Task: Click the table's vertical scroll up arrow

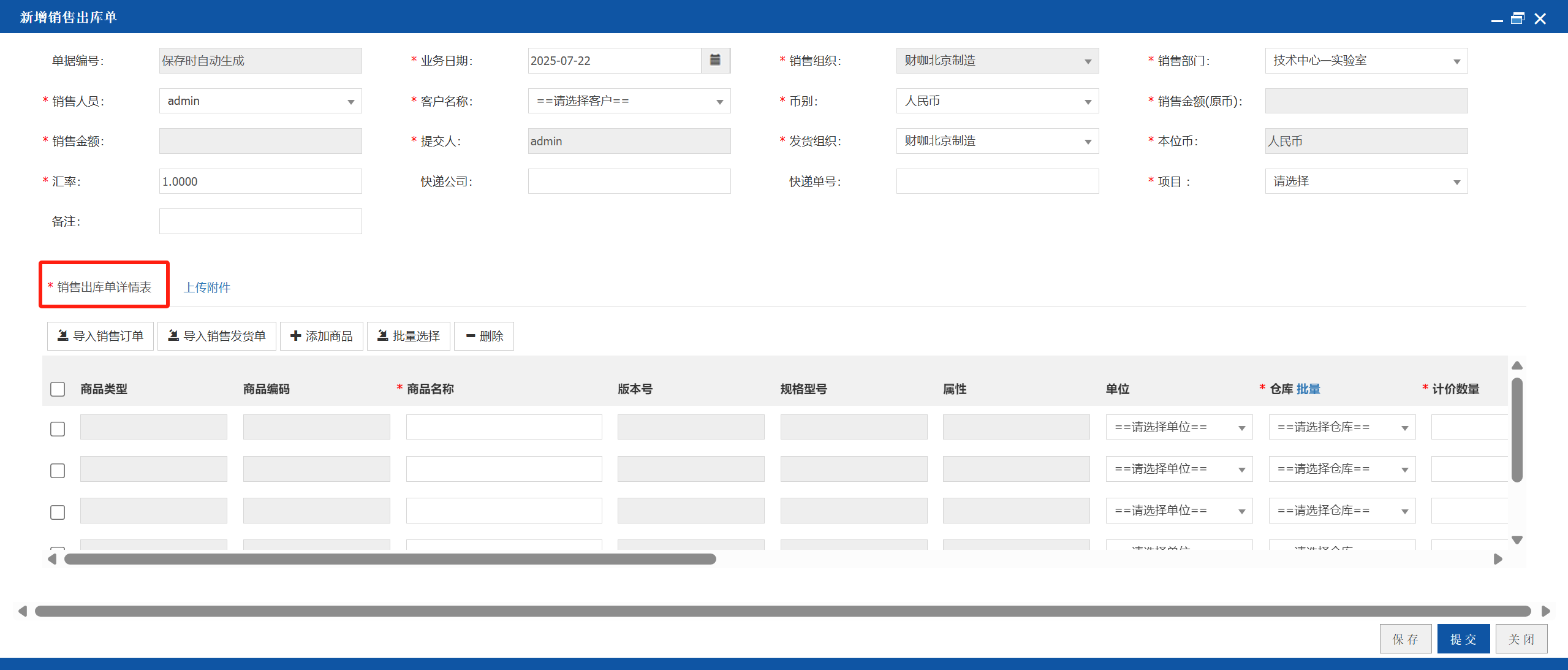Action: 1517,365
